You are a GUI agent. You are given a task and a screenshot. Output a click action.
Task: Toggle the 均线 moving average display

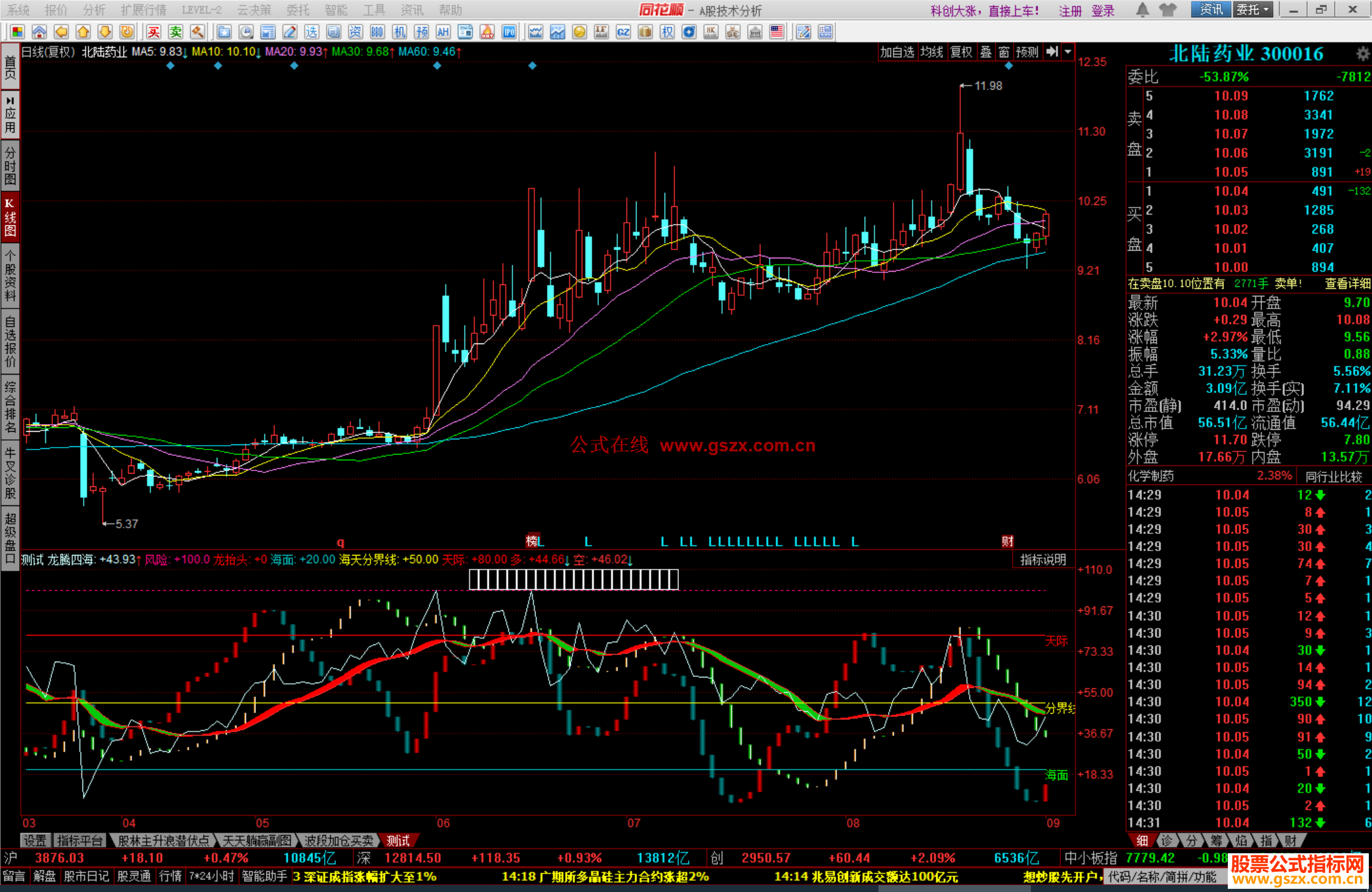pos(931,52)
